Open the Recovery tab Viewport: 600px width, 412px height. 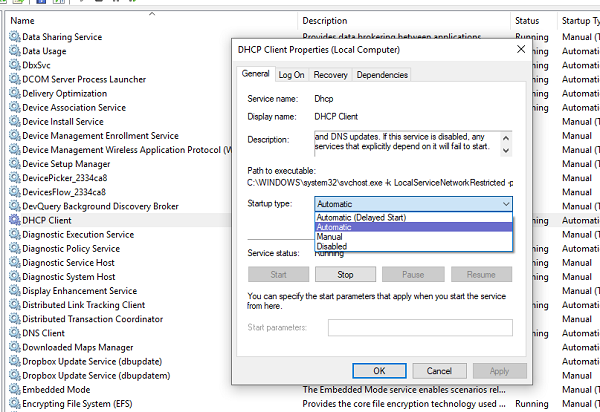pyautogui.click(x=331, y=75)
